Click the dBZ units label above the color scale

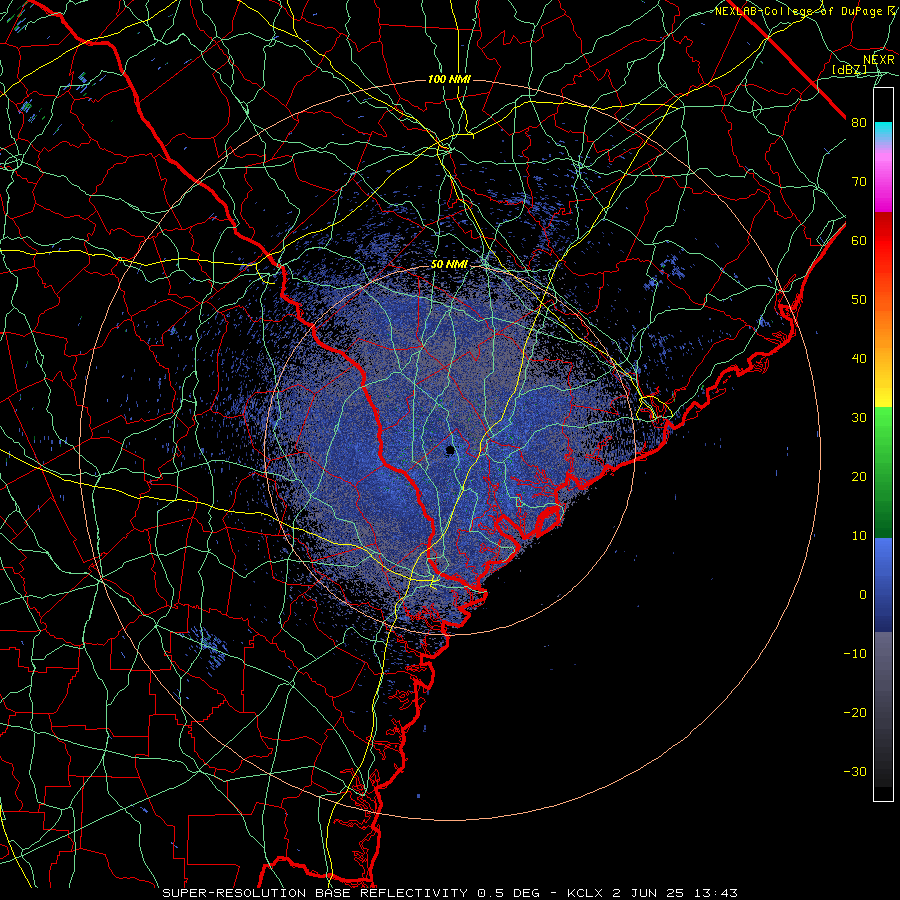849,70
